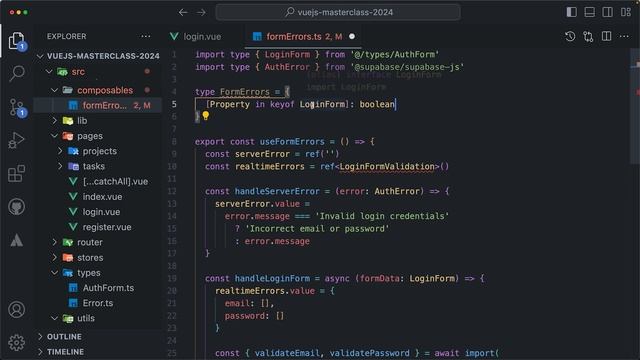Open the Manage gear icon
Image resolution: width=640 pixels, height=360 pixels.
click(17, 342)
